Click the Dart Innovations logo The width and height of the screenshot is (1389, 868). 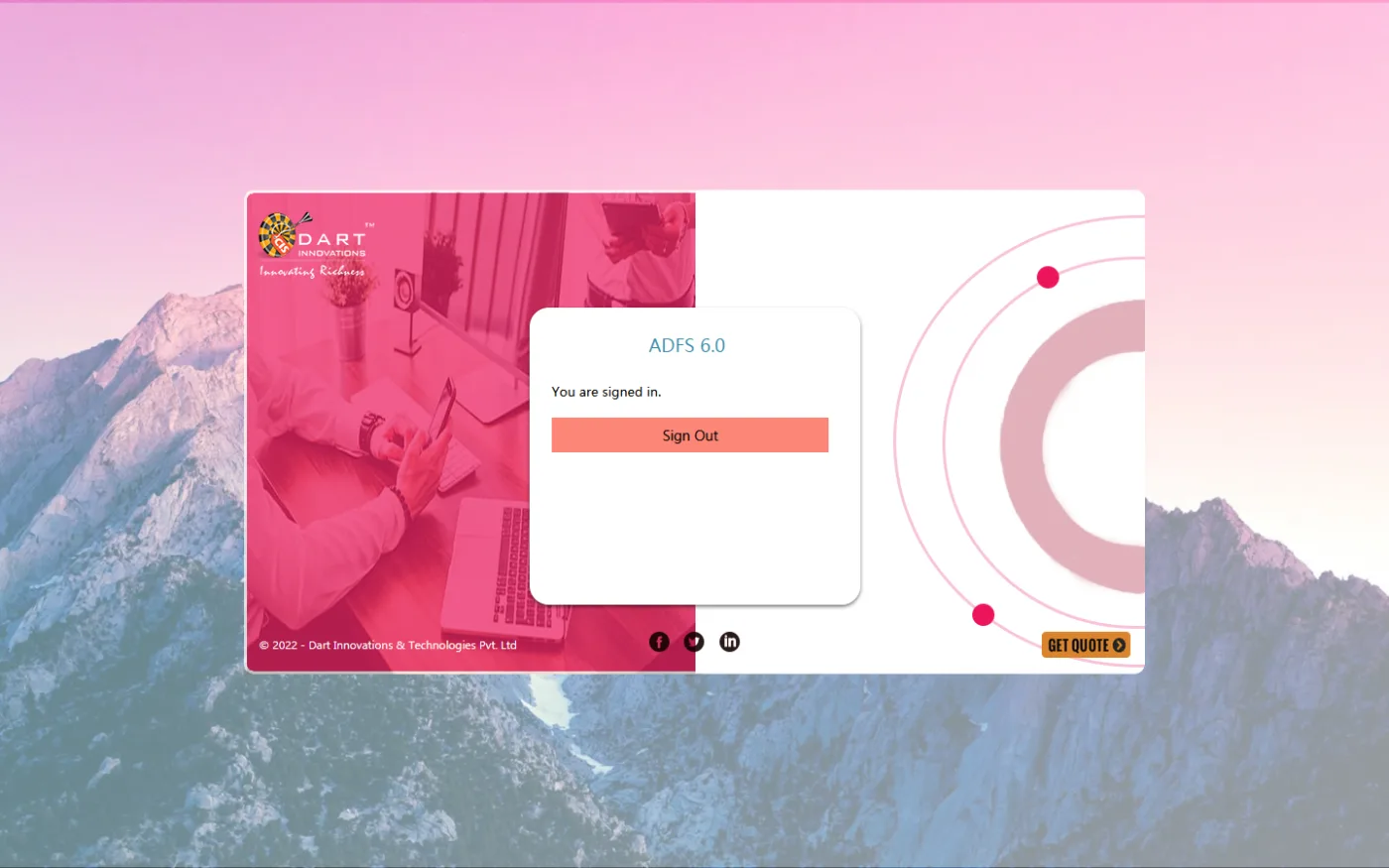tap(316, 245)
